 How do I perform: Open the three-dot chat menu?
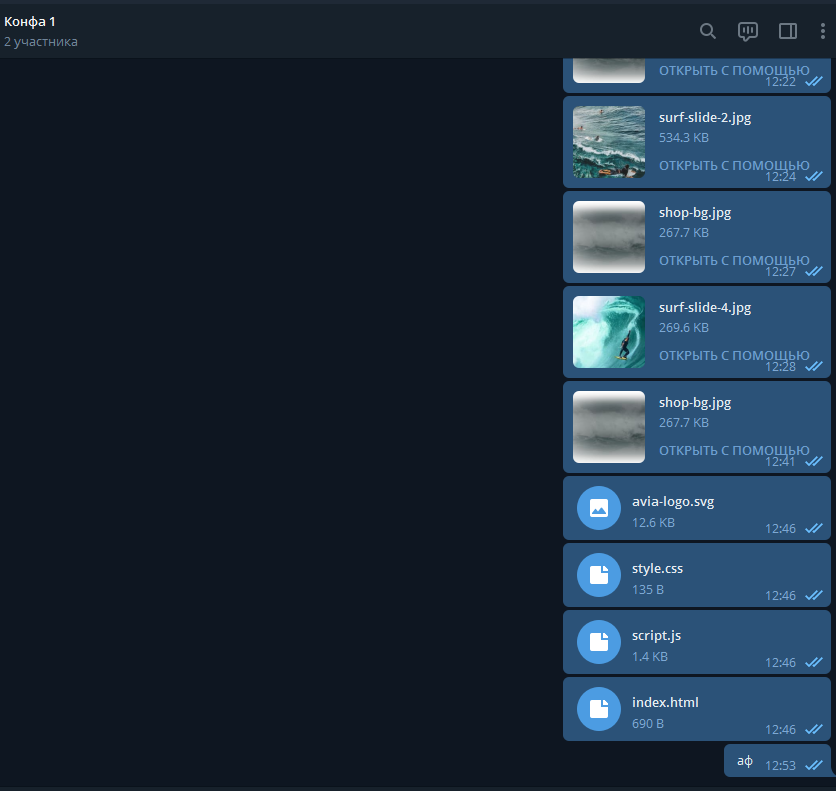[x=823, y=31]
